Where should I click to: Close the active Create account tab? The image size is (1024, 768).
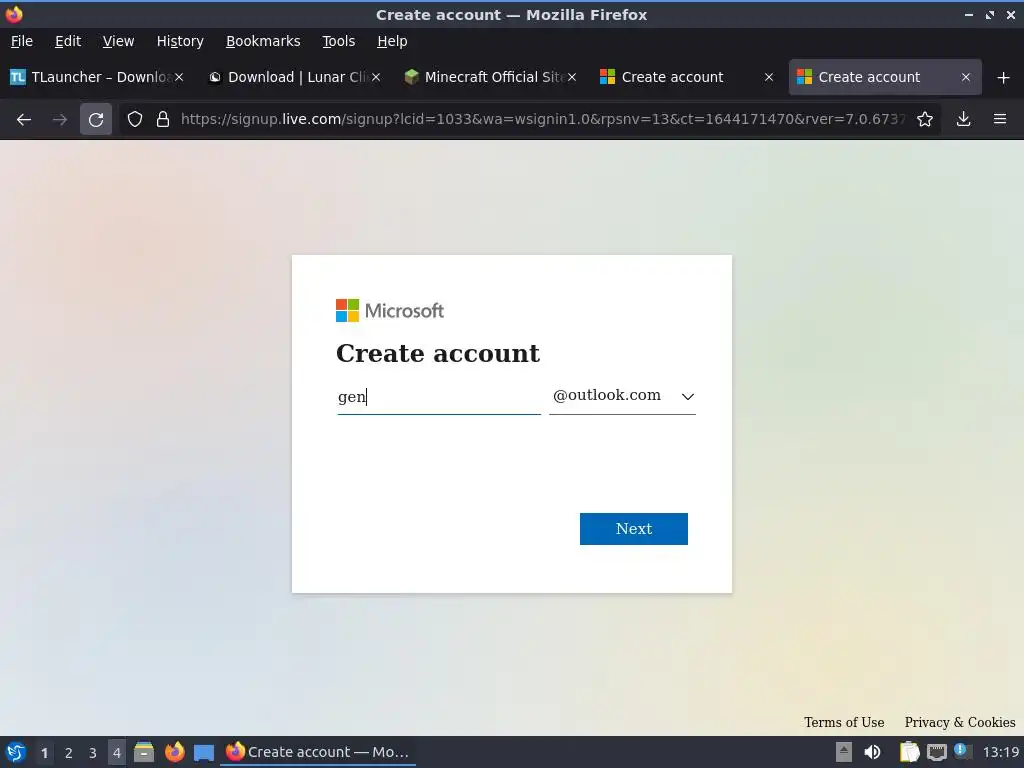click(966, 77)
